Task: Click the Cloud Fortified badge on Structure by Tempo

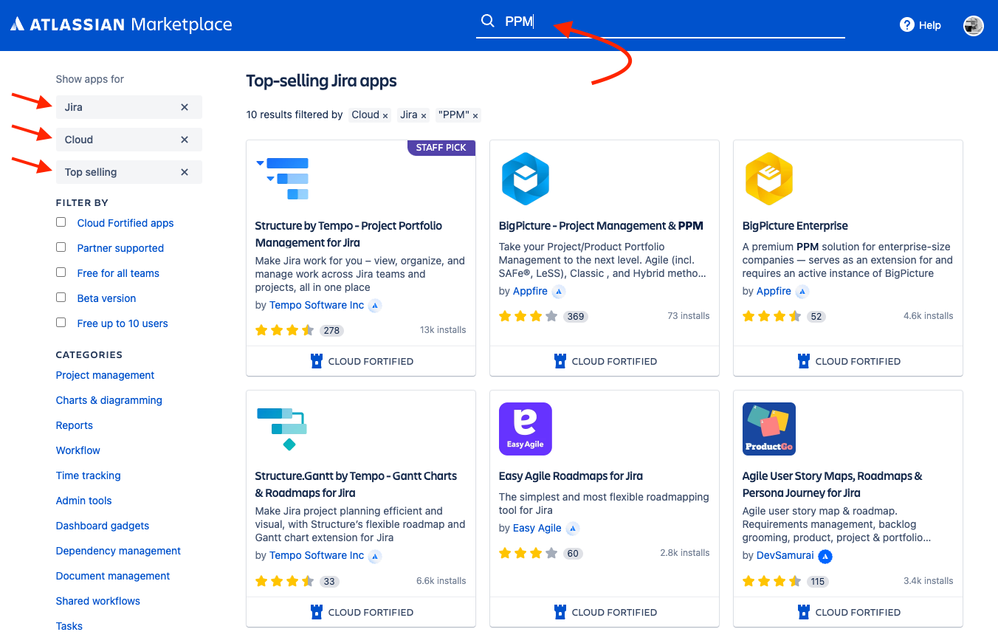Action: point(362,361)
